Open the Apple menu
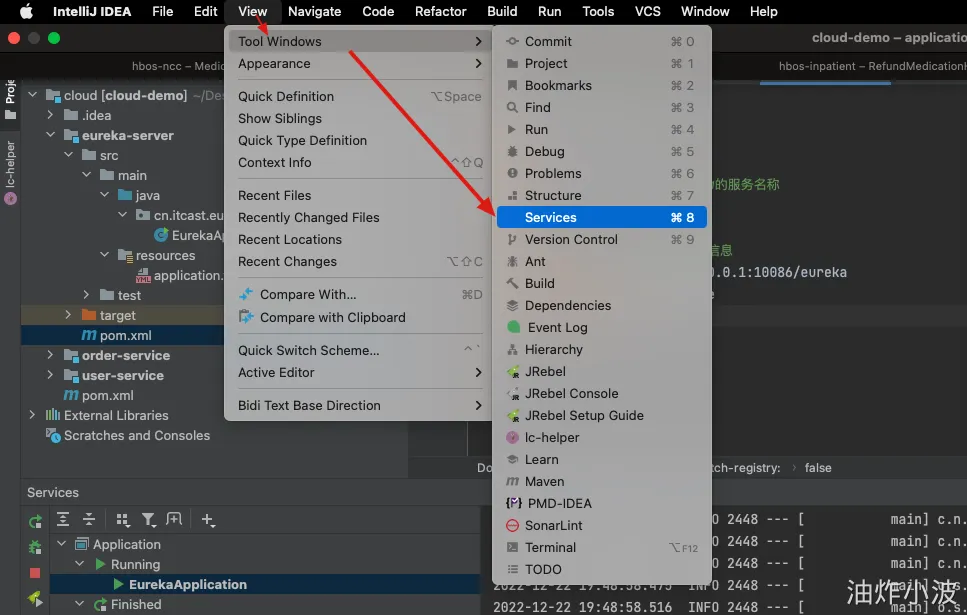 click(26, 11)
